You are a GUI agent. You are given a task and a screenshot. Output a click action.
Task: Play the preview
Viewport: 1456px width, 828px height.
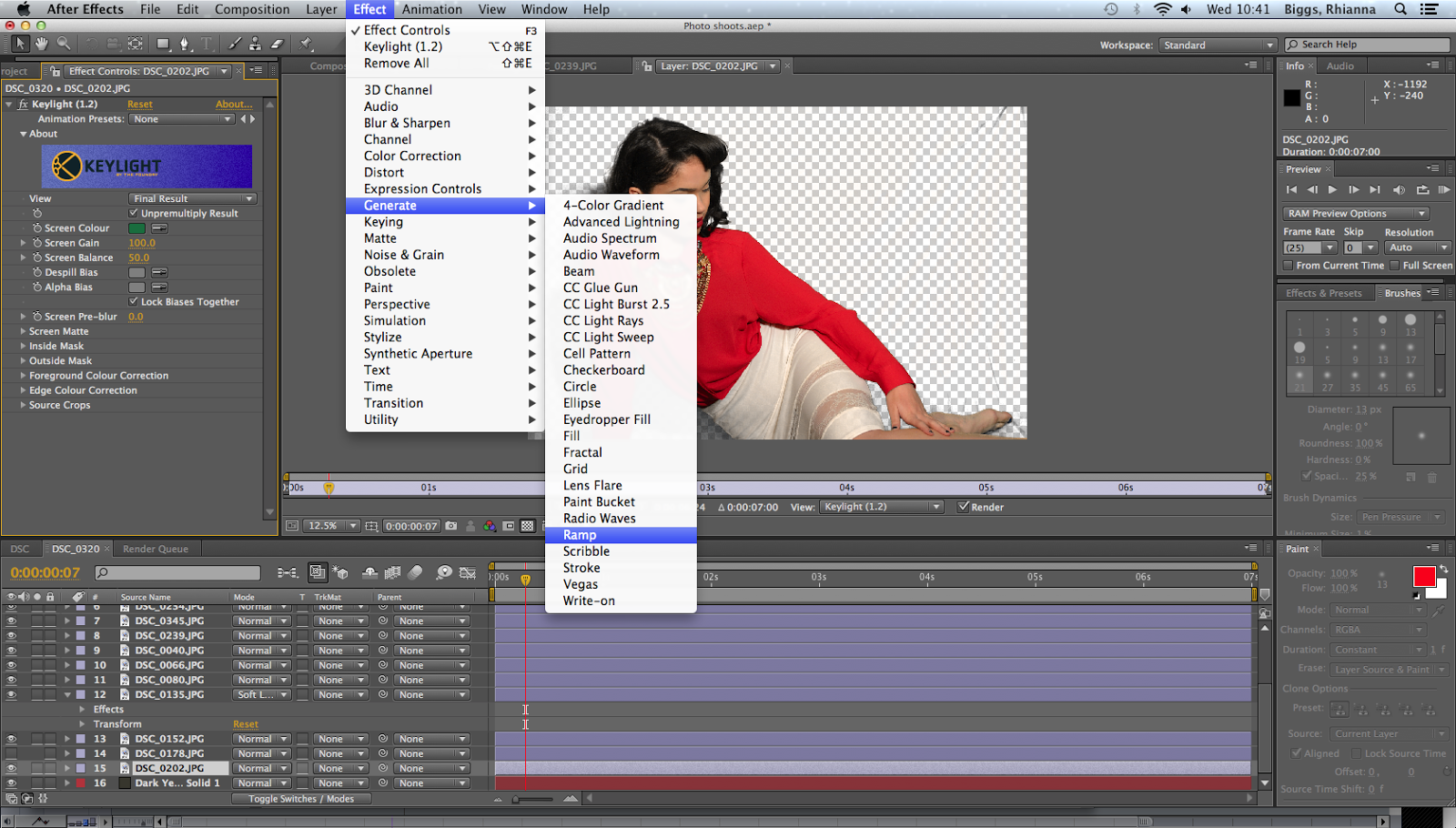(1332, 189)
